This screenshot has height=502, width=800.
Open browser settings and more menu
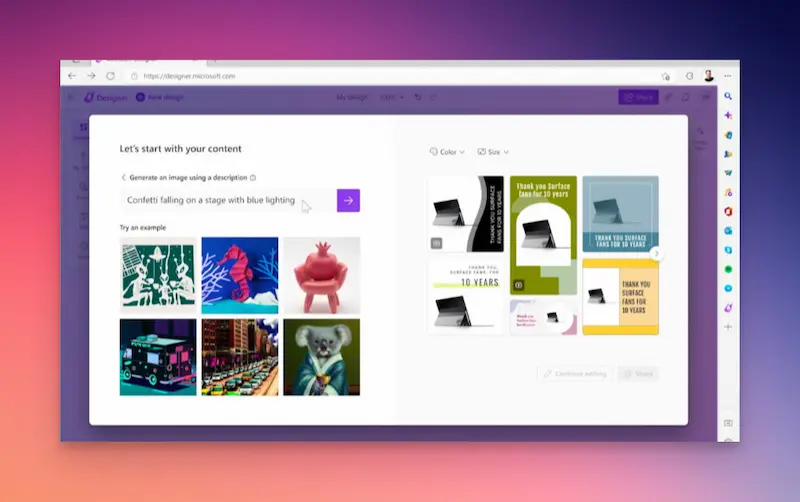click(x=728, y=76)
